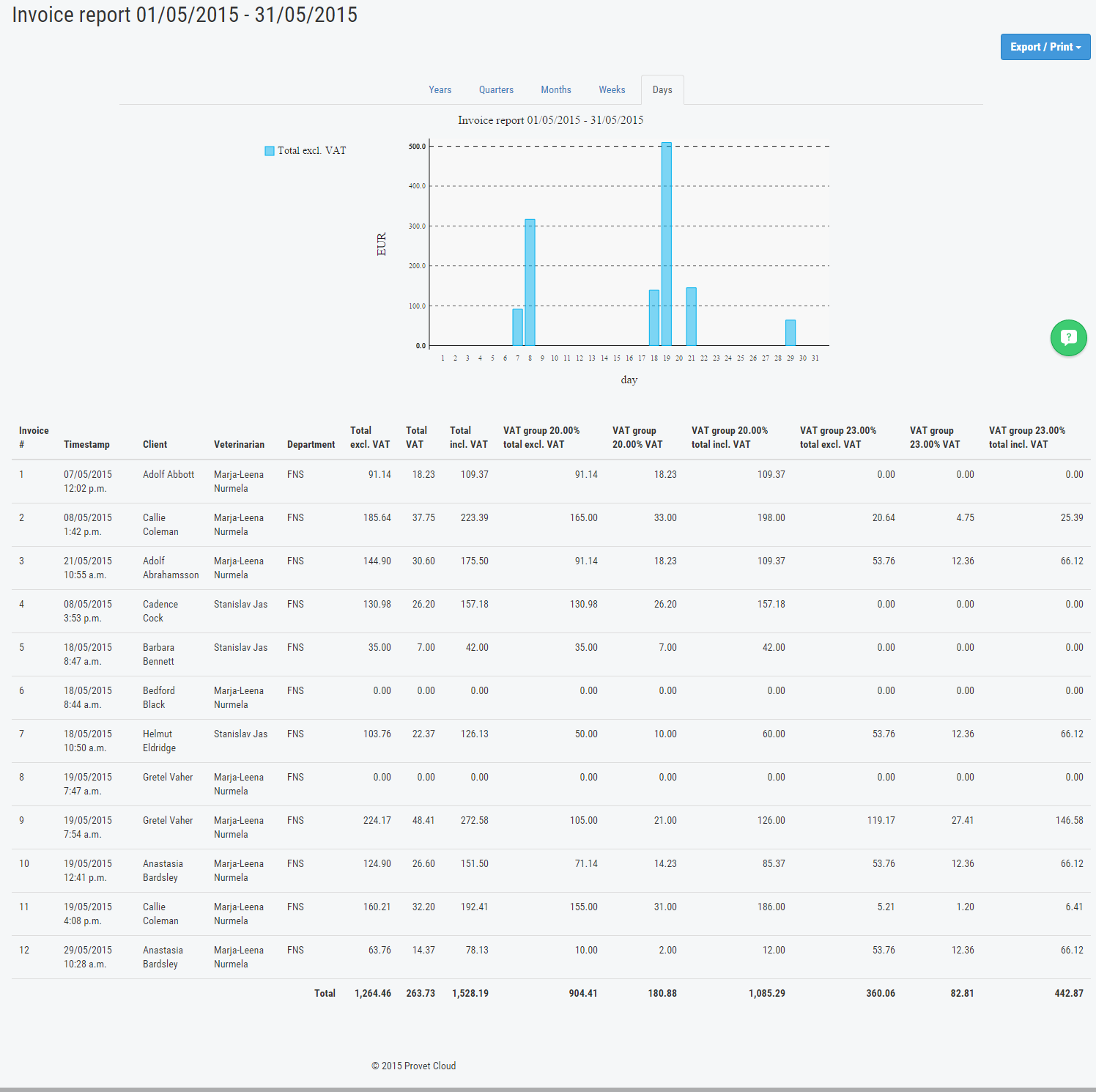Screen dimensions: 1096x1092
Task: Click the Total excl. VAT column header
Action: (369, 438)
